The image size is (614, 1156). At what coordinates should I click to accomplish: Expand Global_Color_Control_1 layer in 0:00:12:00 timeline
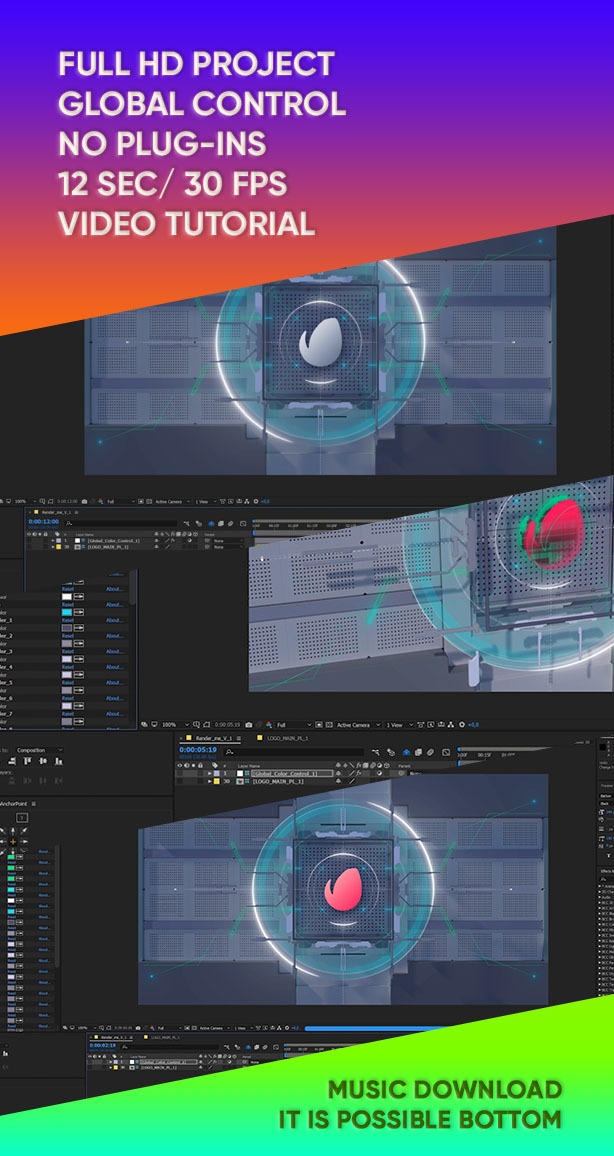[53, 540]
